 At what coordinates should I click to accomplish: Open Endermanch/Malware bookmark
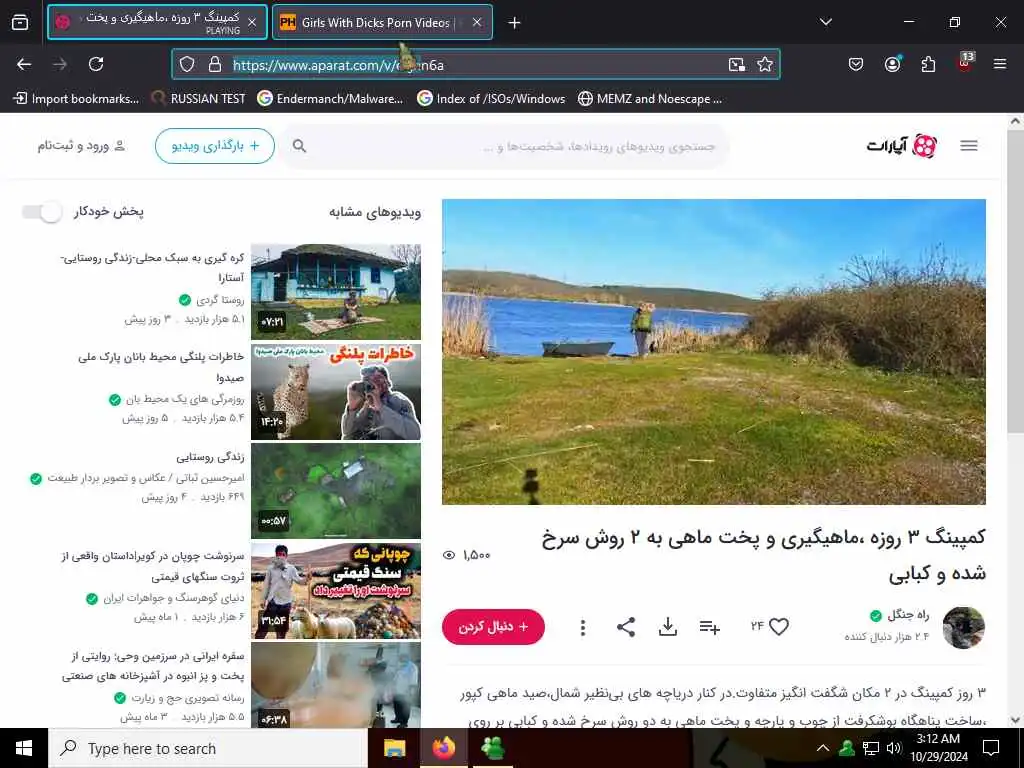coord(330,99)
